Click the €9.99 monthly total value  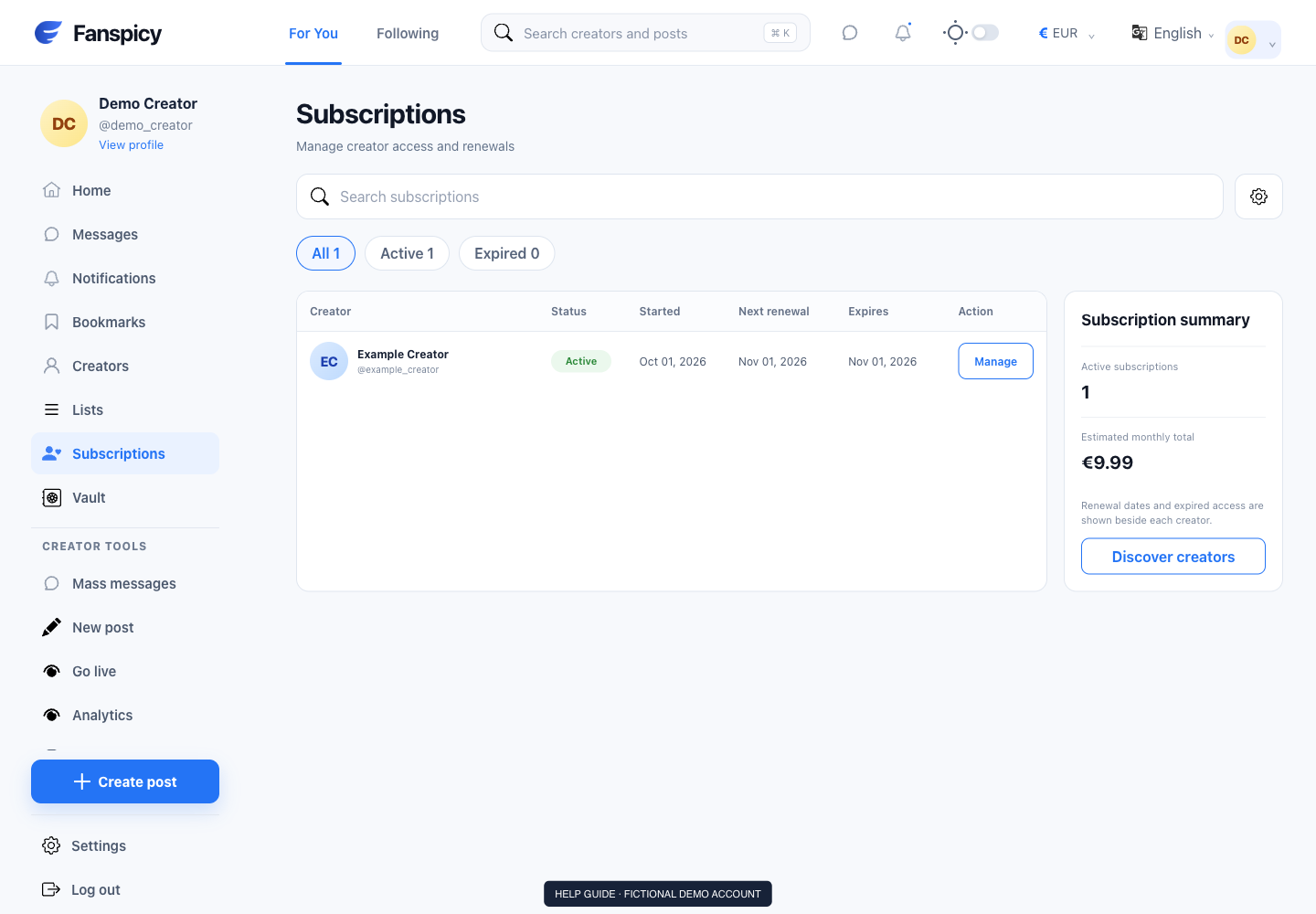click(x=1107, y=462)
